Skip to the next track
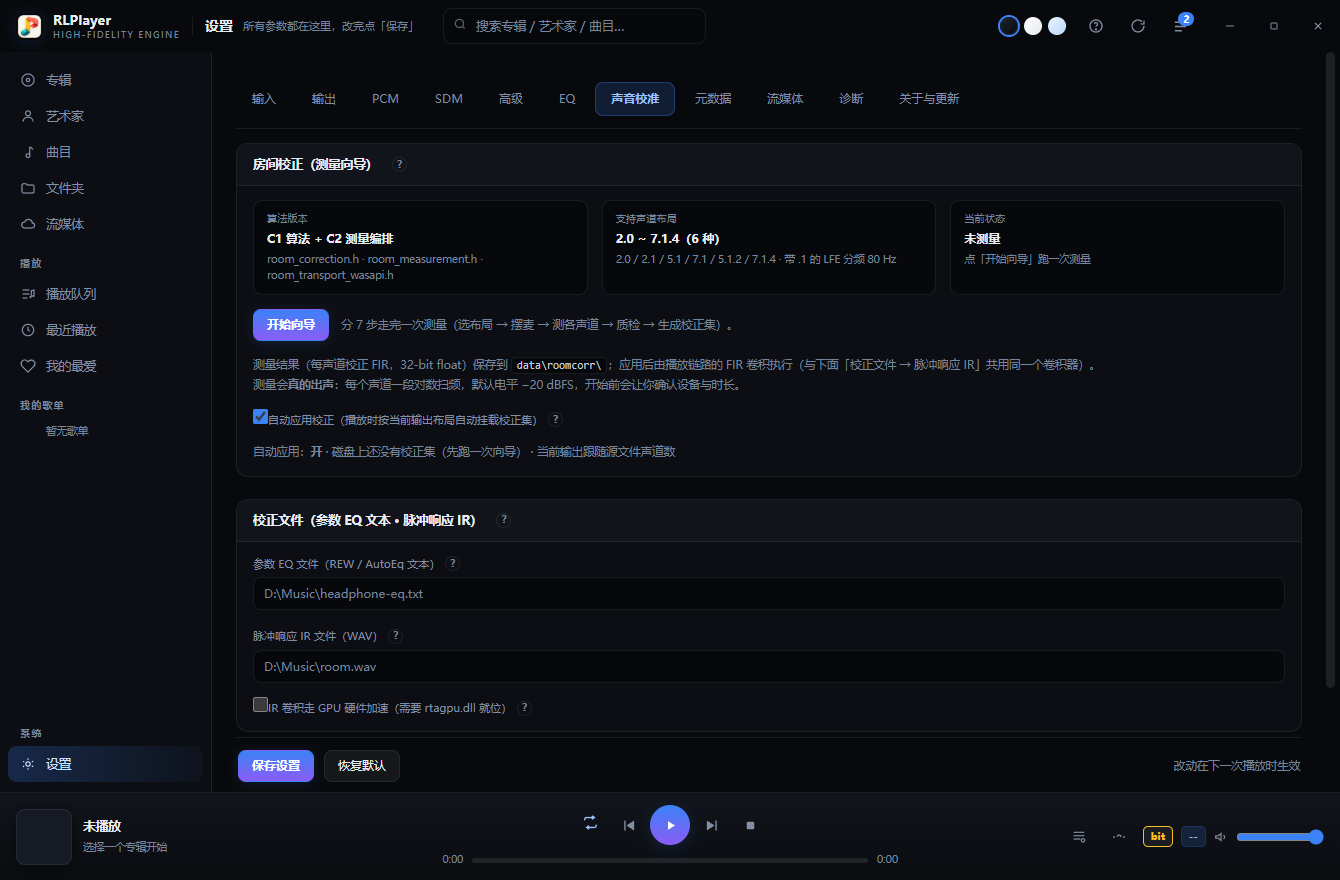Screen dimensions: 1340x880 pyautogui.click(x=712, y=825)
